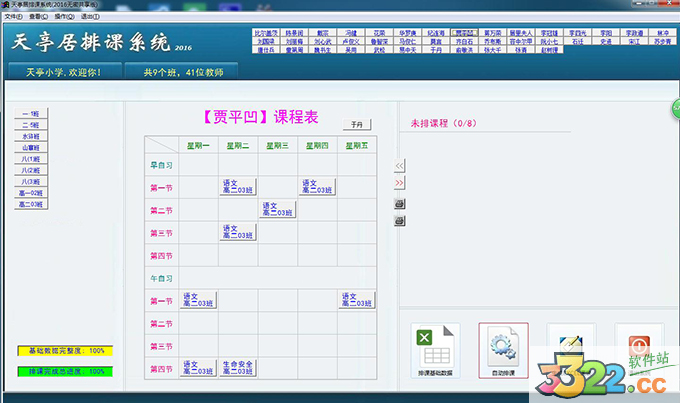
Task: Click the 排课完成总进度 100% green bar
Action: [x=65, y=371]
